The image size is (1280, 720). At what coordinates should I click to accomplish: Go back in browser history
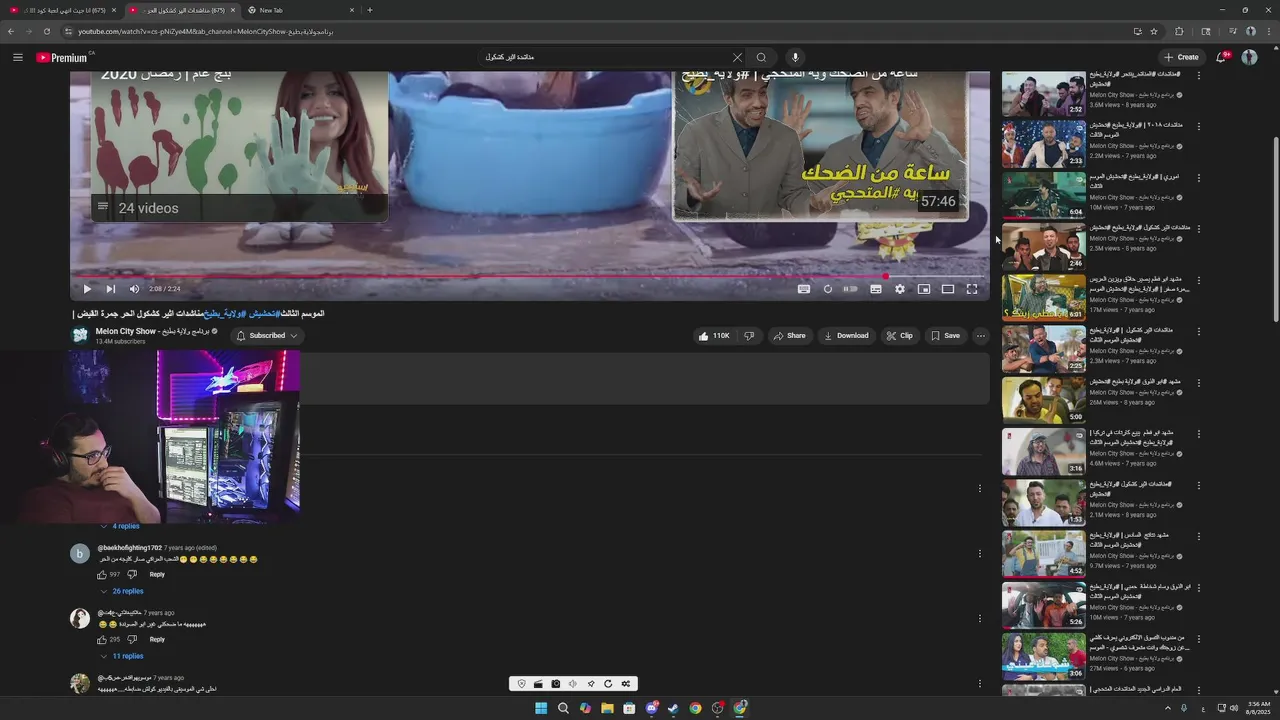[x=11, y=31]
